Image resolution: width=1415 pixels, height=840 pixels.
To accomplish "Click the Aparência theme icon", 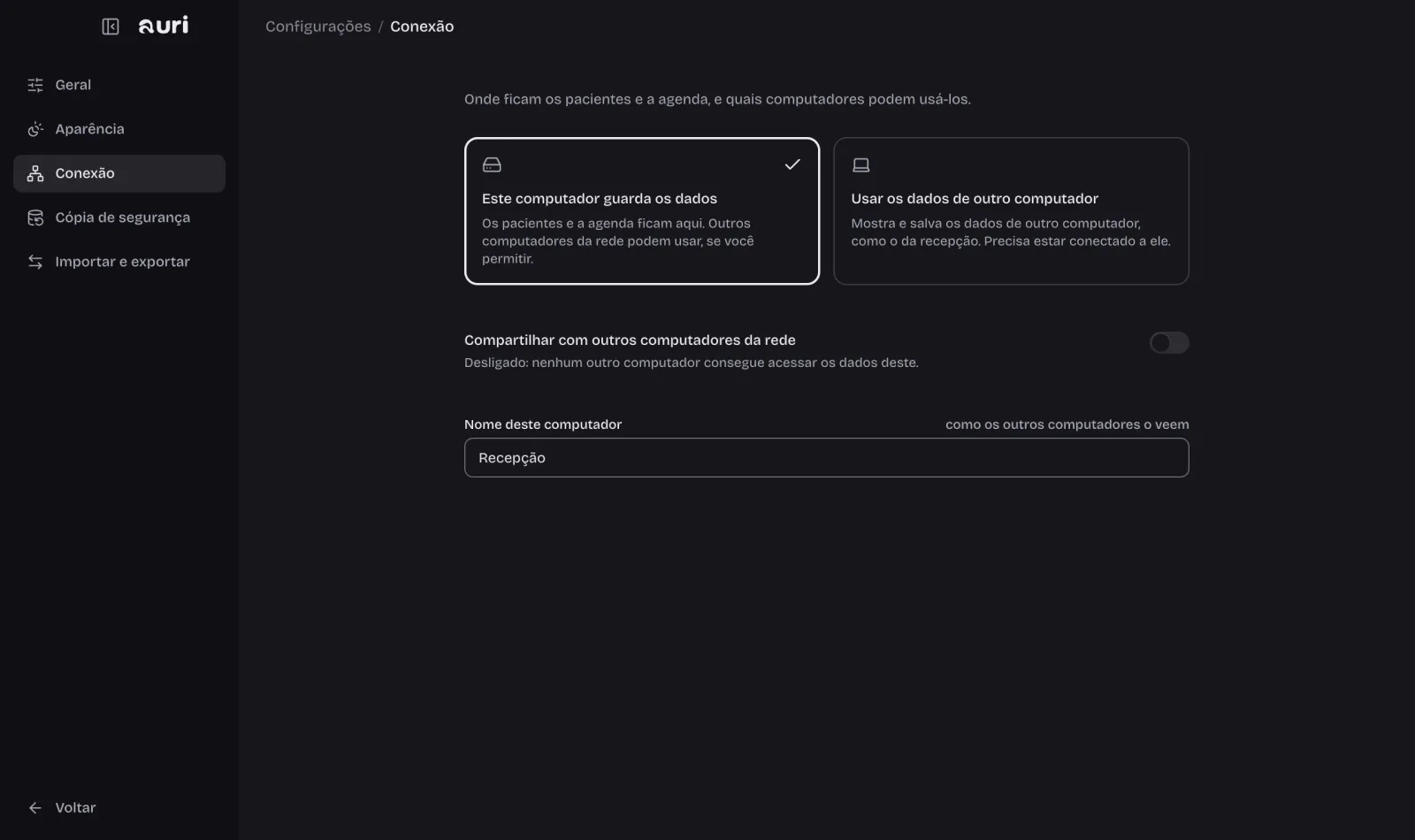I will [x=35, y=129].
